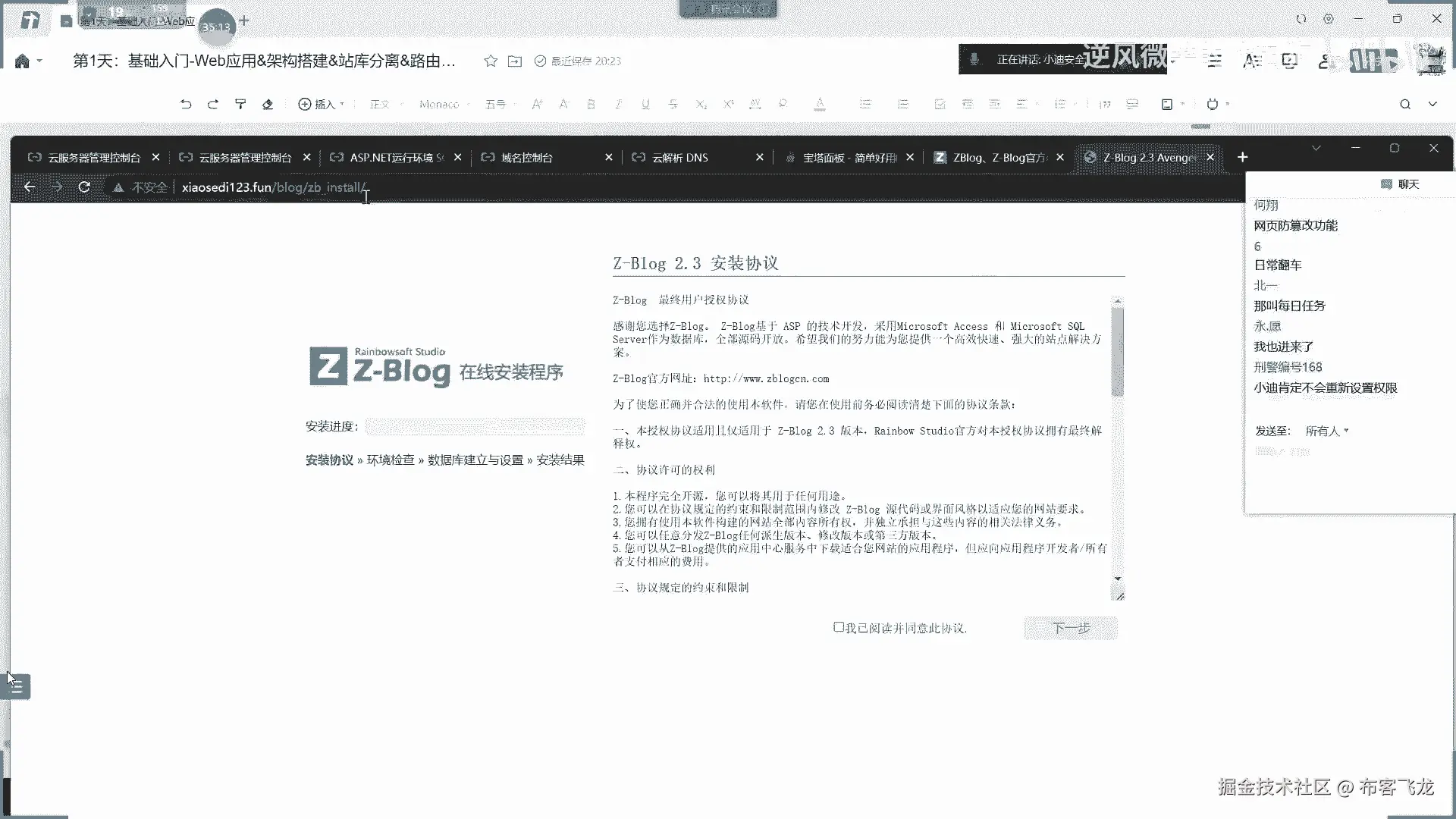Close the 域名控制台 tab

[x=608, y=157]
